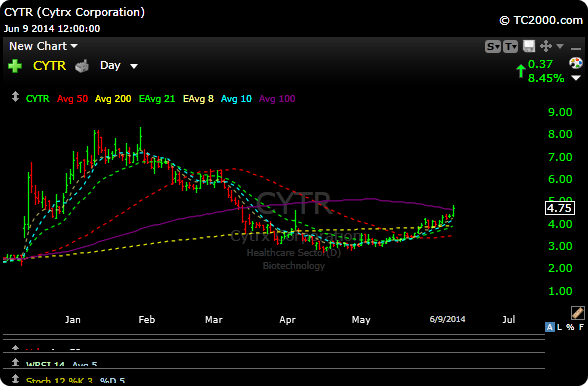Click the Jan date axis label
This screenshot has height=386, width=588.
(73, 320)
